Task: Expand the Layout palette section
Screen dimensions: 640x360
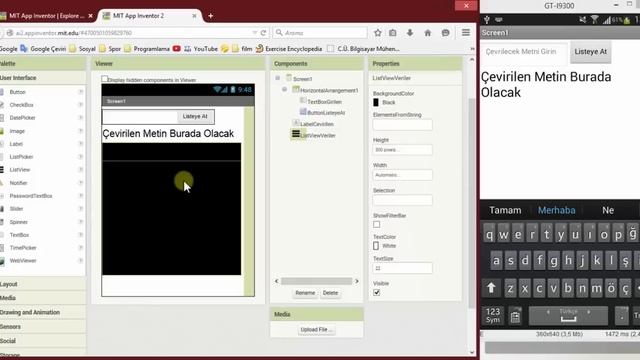Action: click(x=9, y=284)
